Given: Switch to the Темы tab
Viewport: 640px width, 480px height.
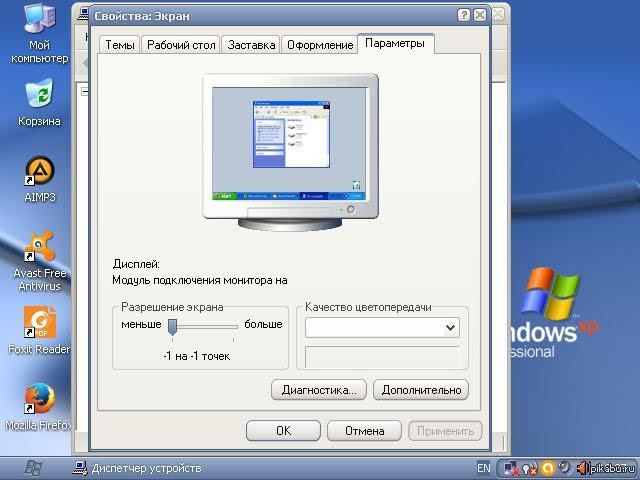Looking at the screenshot, I should (120, 45).
